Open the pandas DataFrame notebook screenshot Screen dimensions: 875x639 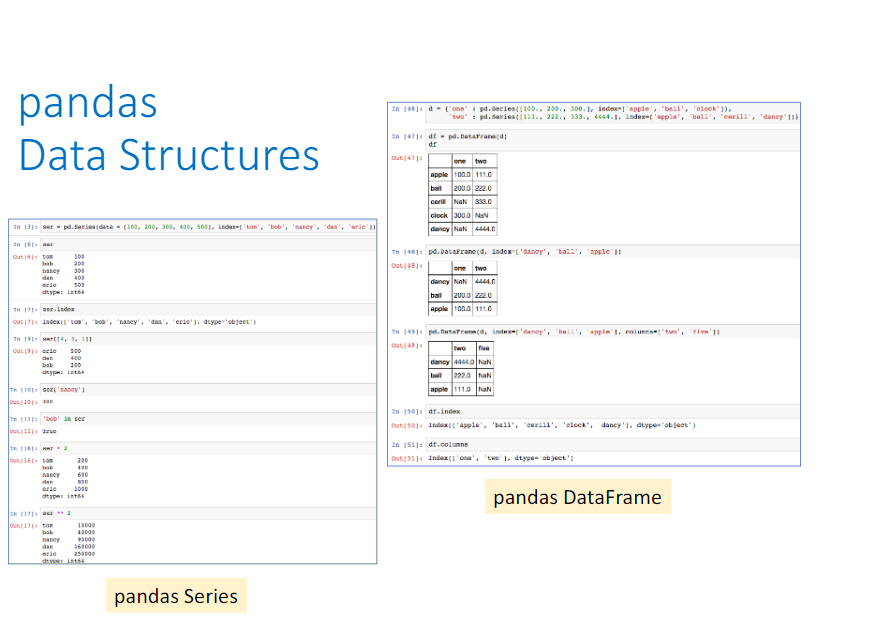(594, 284)
